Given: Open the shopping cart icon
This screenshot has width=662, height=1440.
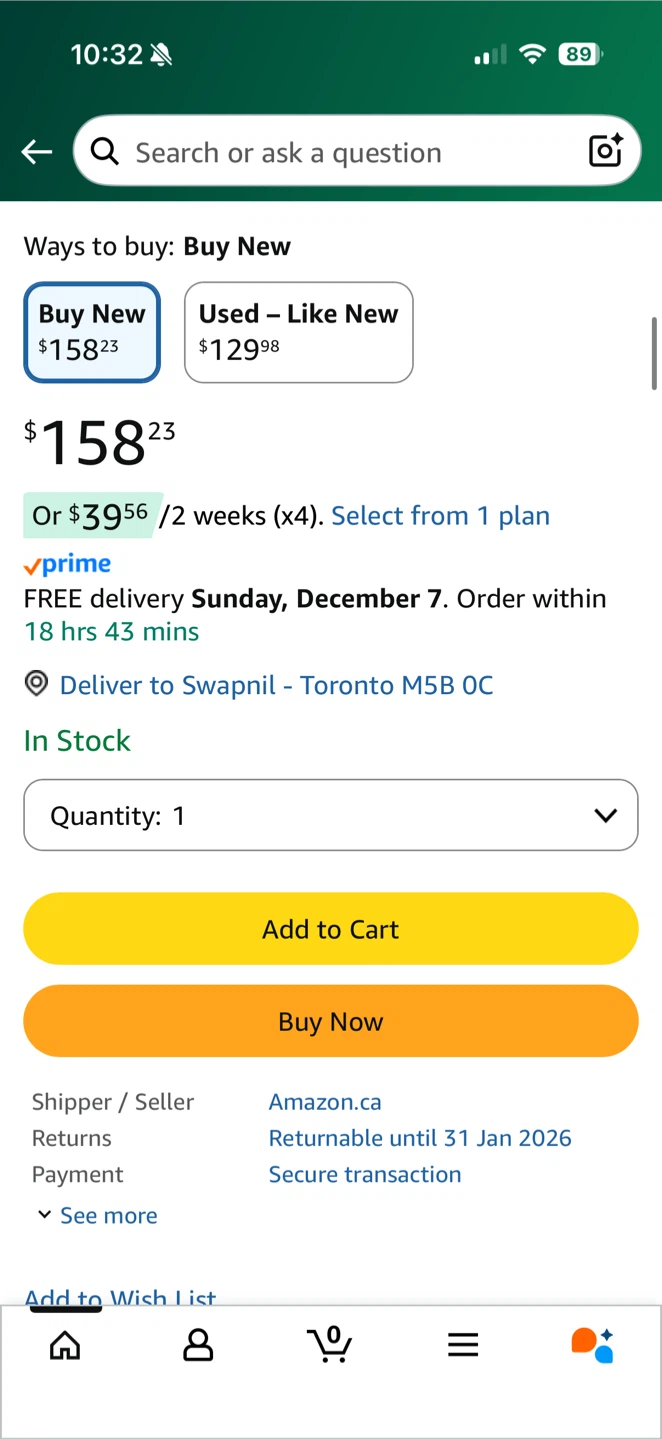Looking at the screenshot, I should click(x=330, y=1344).
